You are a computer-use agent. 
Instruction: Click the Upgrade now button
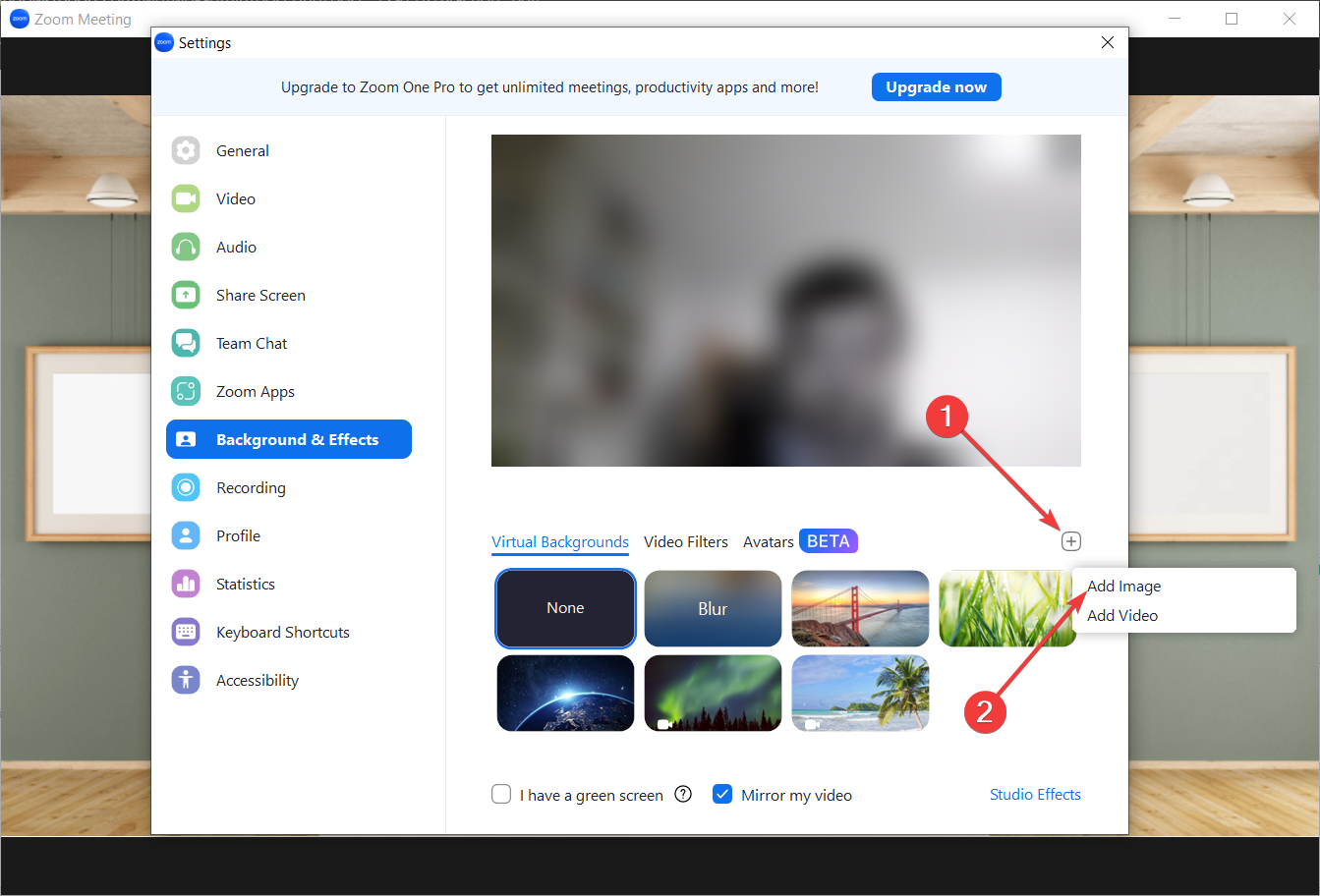click(937, 86)
